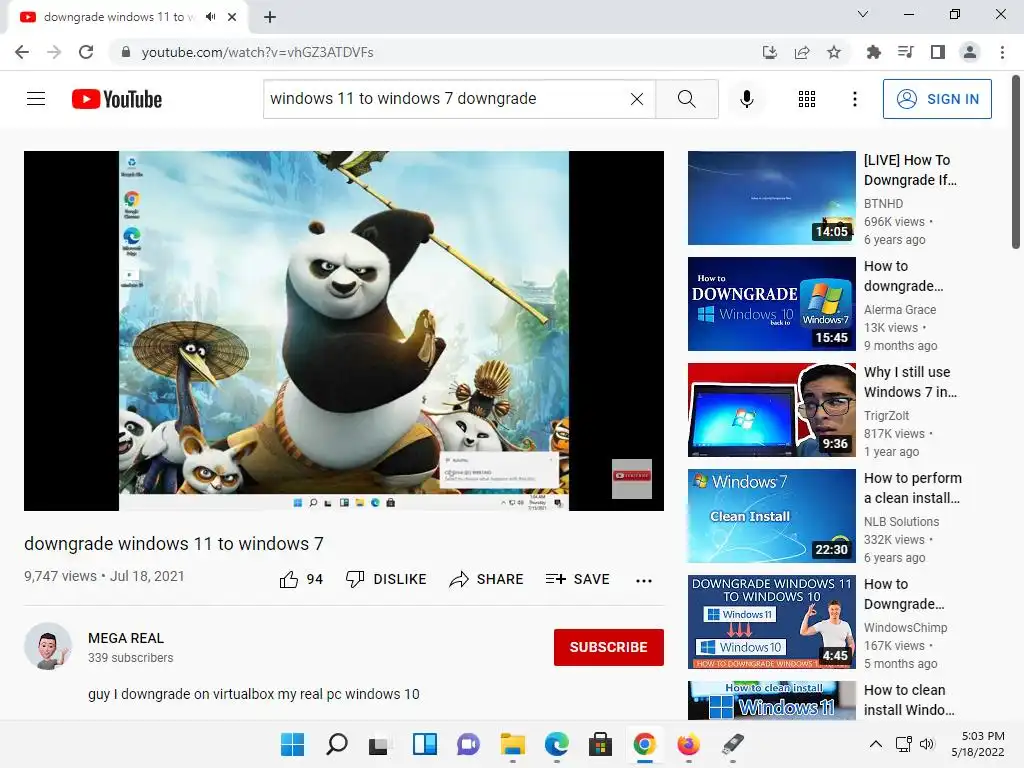Click the address bar URL

point(257,52)
